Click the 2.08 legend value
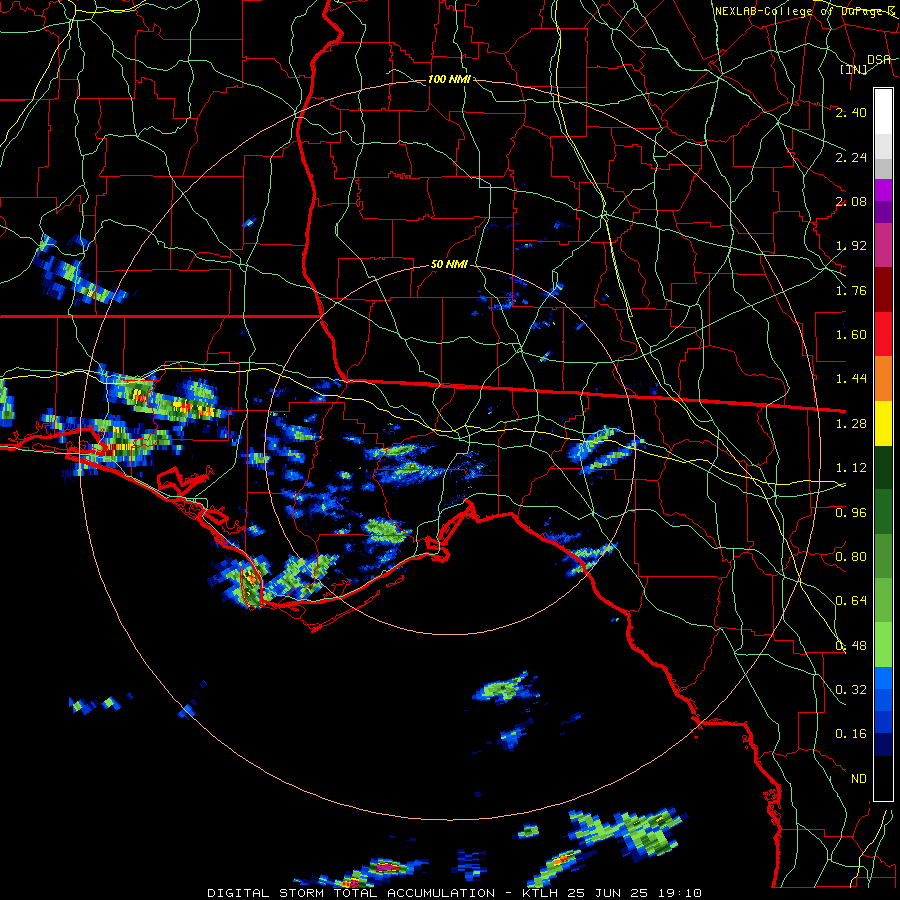The image size is (900, 900). coord(851,201)
